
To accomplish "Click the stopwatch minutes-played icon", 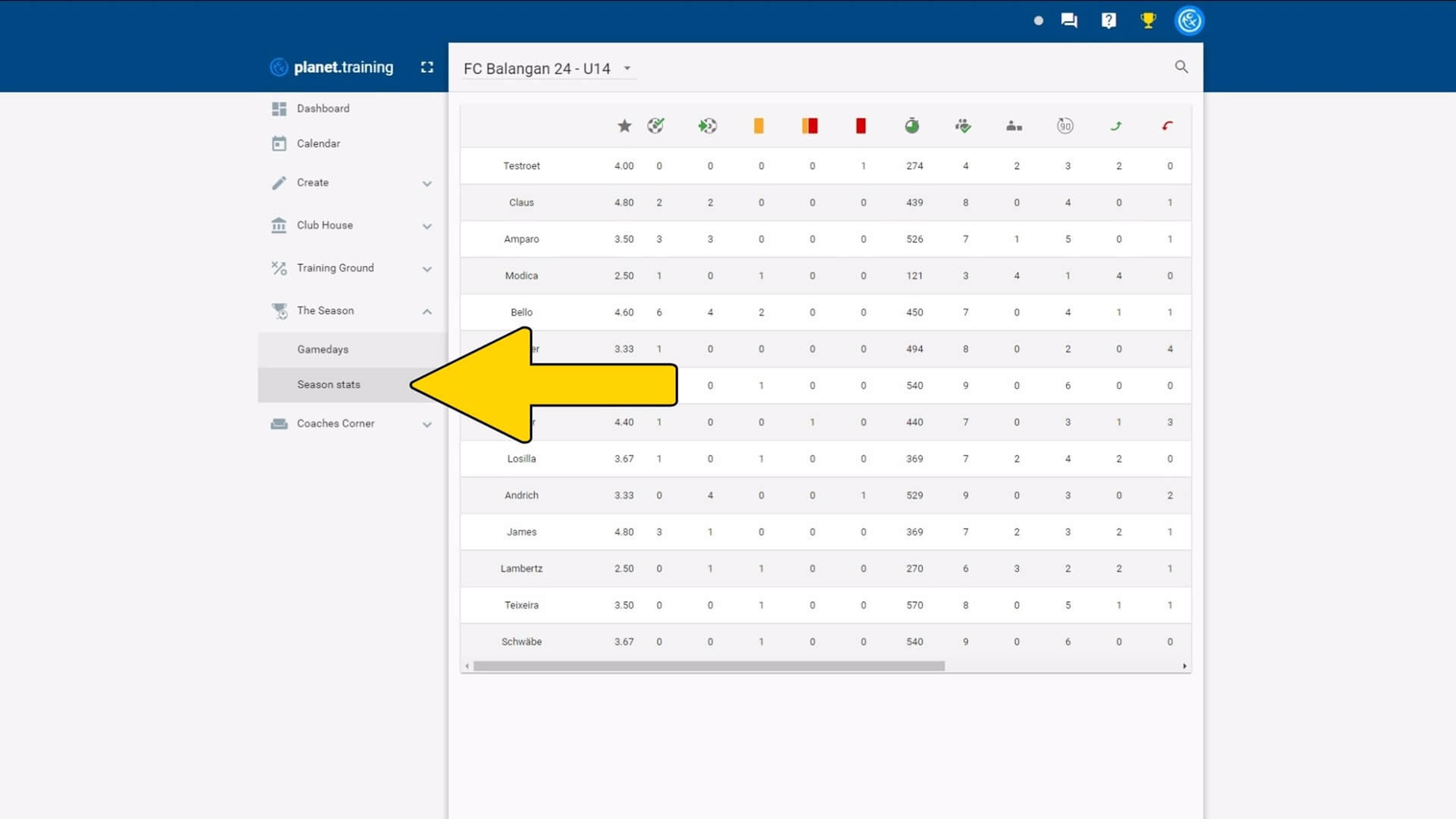I will point(912,126).
